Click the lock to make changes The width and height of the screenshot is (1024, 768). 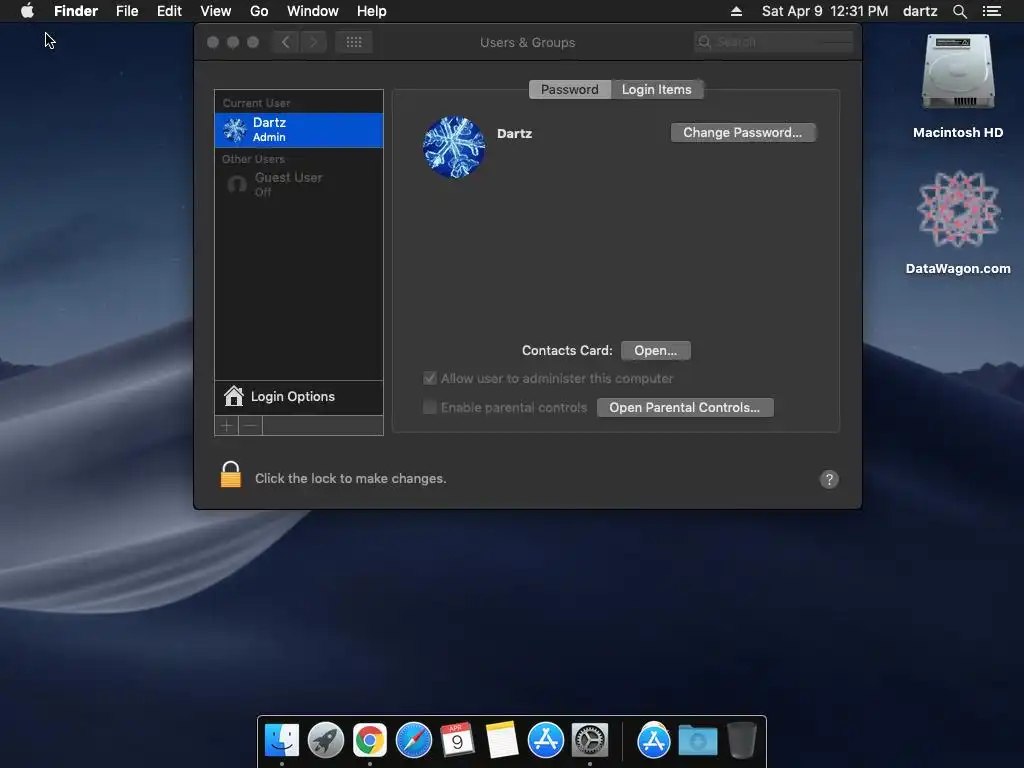tap(231, 475)
